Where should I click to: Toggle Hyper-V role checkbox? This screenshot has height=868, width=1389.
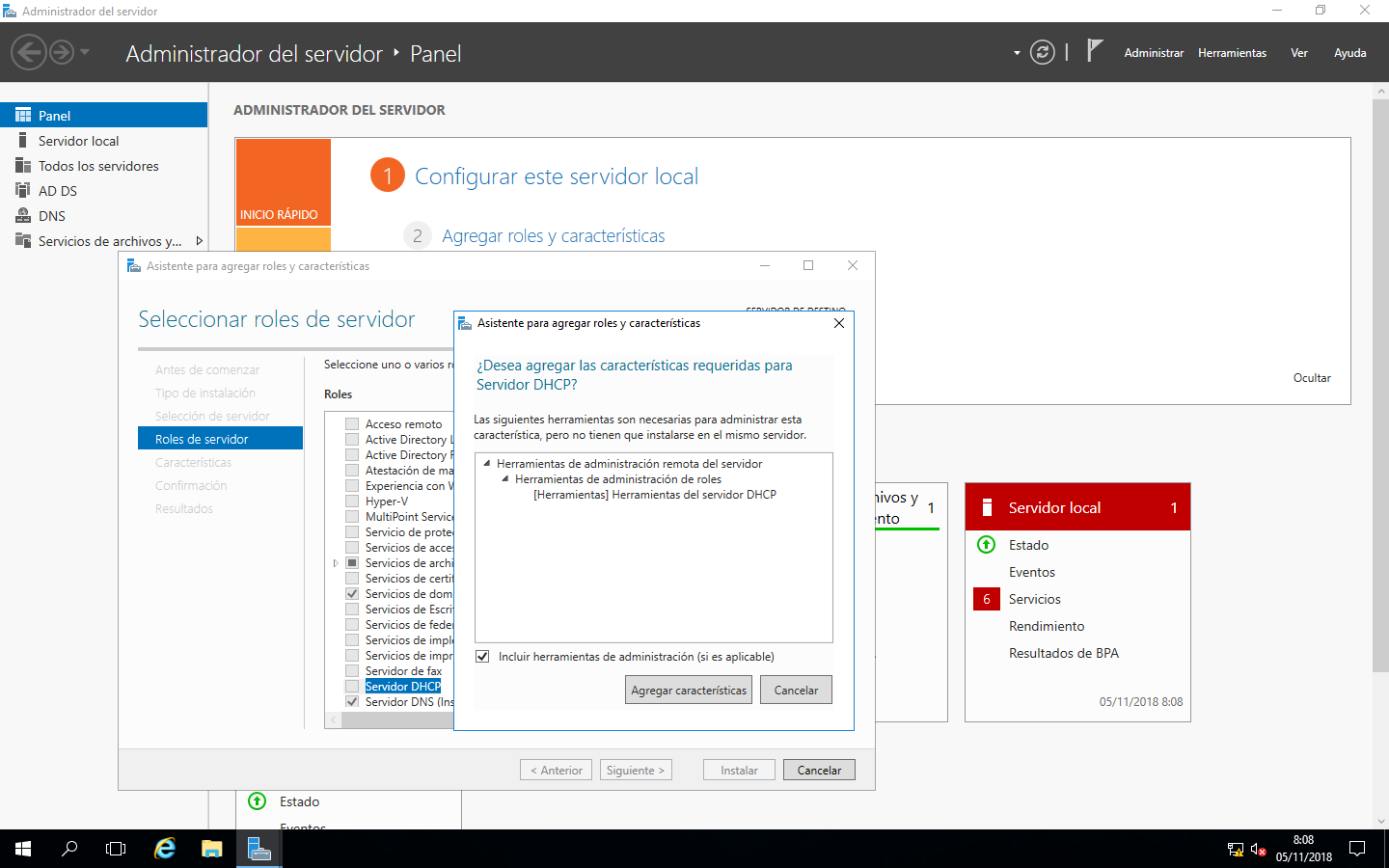click(x=352, y=502)
